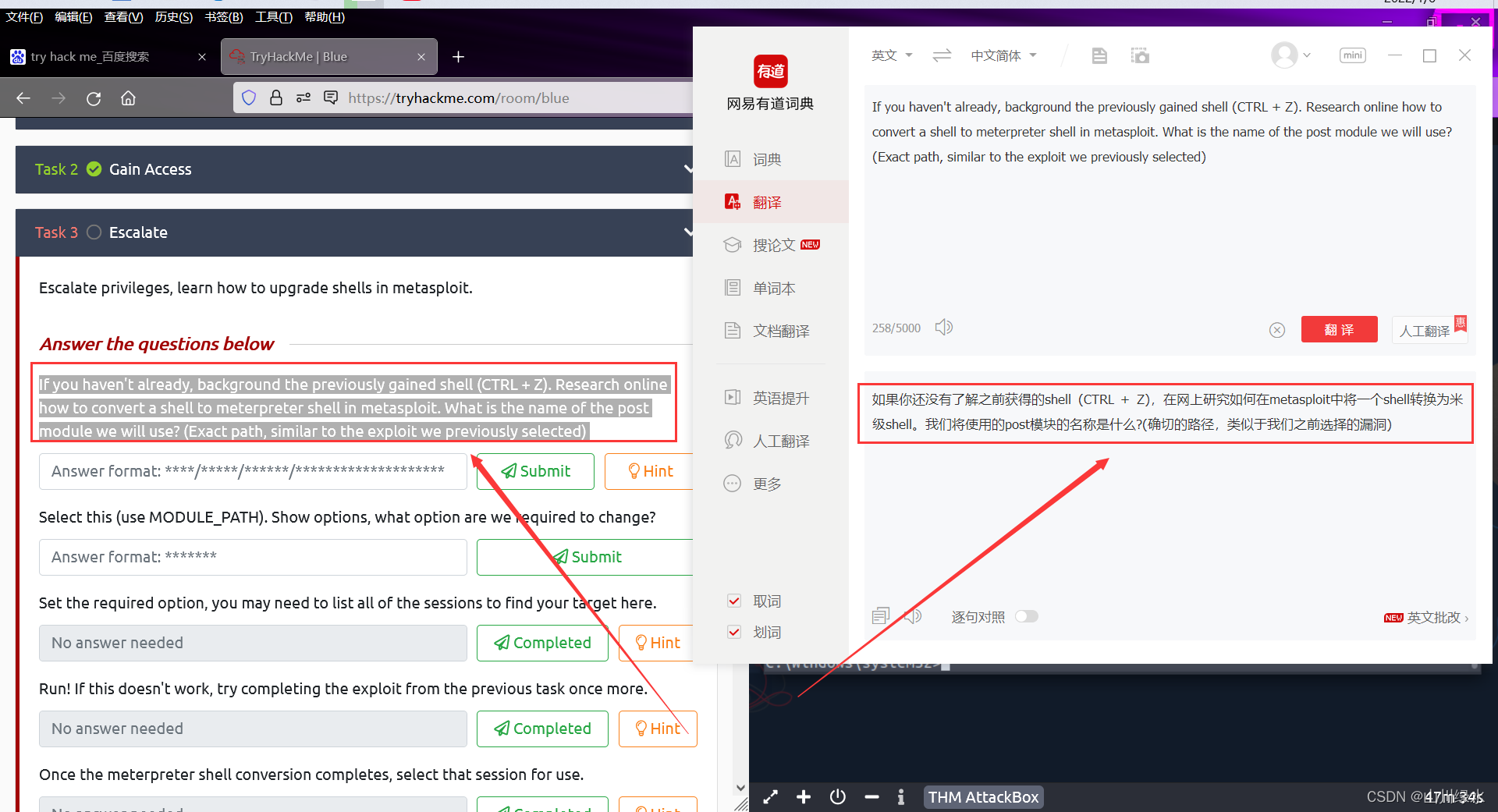Open the 英文批改 link

(1426, 617)
